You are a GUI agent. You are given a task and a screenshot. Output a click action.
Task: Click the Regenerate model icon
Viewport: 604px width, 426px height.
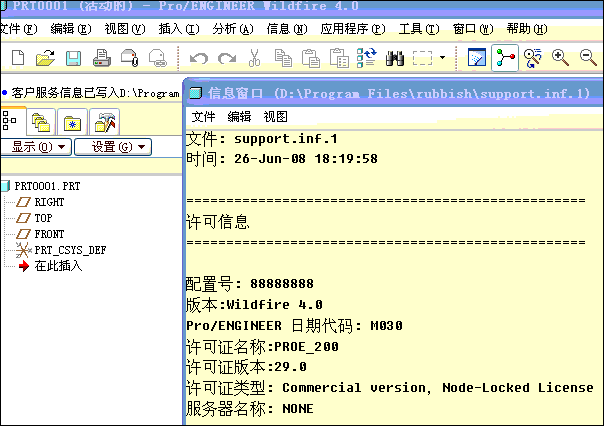coord(366,58)
